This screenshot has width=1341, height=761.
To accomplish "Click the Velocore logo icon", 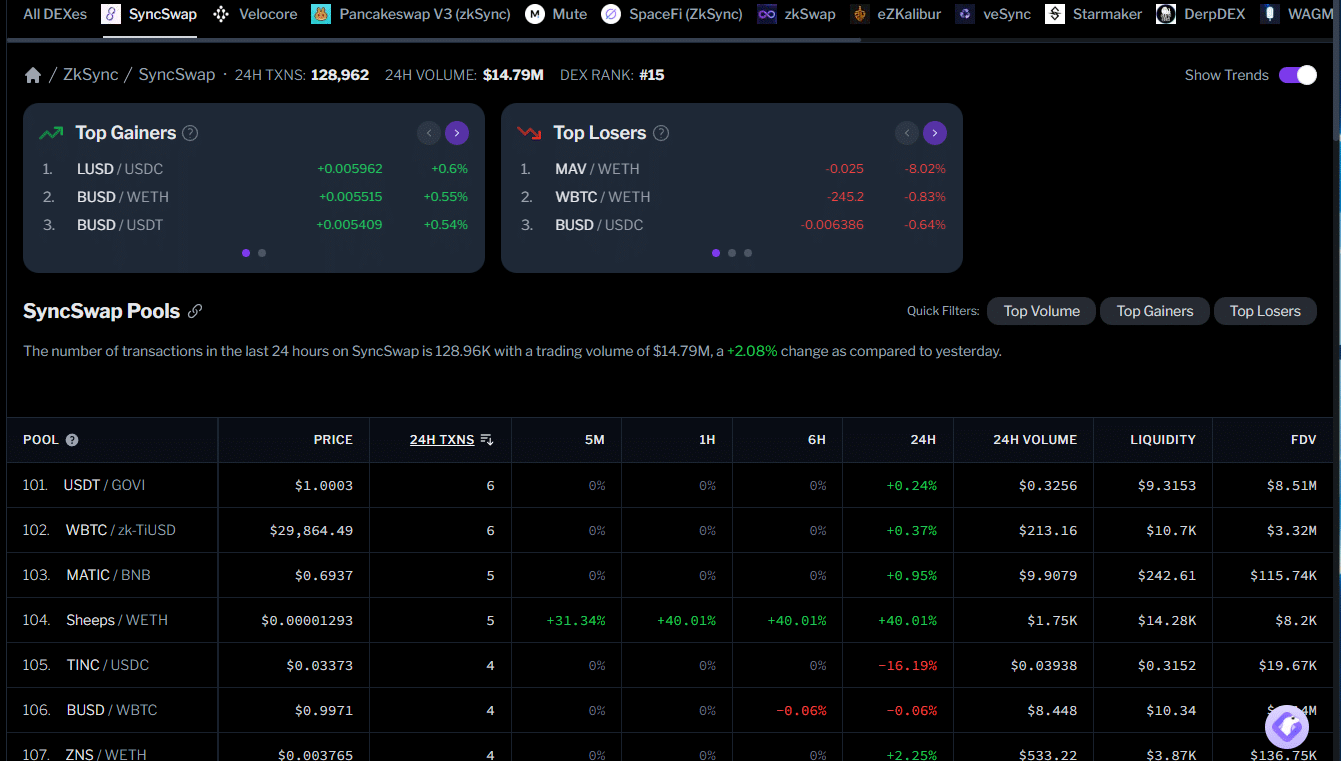I will pos(221,14).
